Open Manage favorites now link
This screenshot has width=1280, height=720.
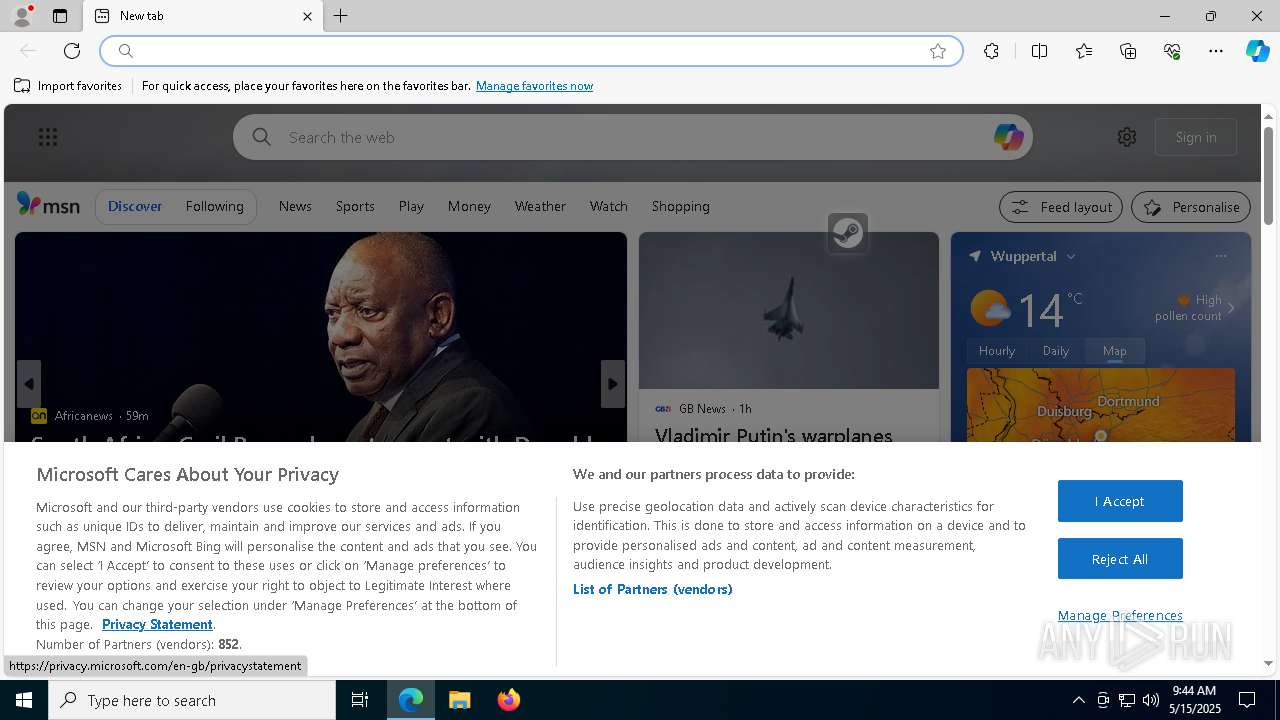pos(534,86)
